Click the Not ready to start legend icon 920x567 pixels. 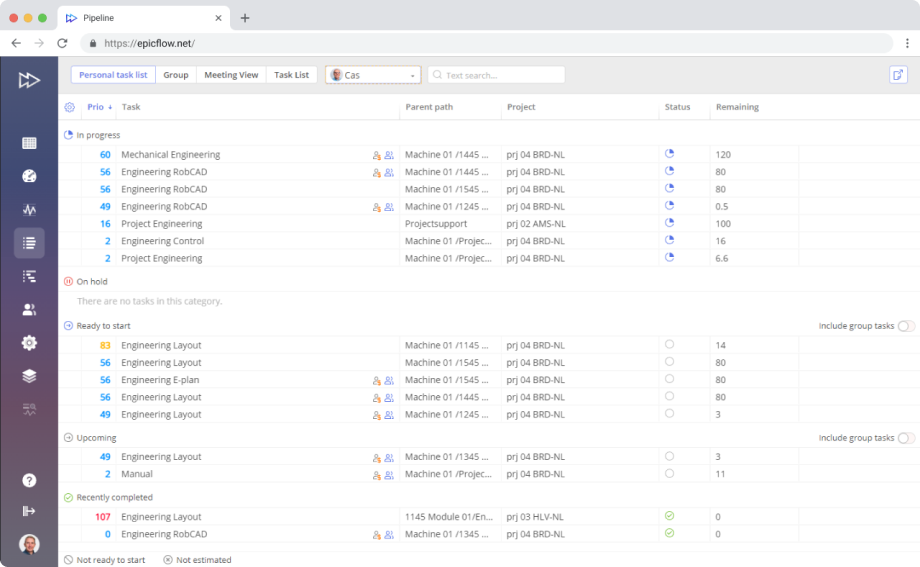point(68,560)
